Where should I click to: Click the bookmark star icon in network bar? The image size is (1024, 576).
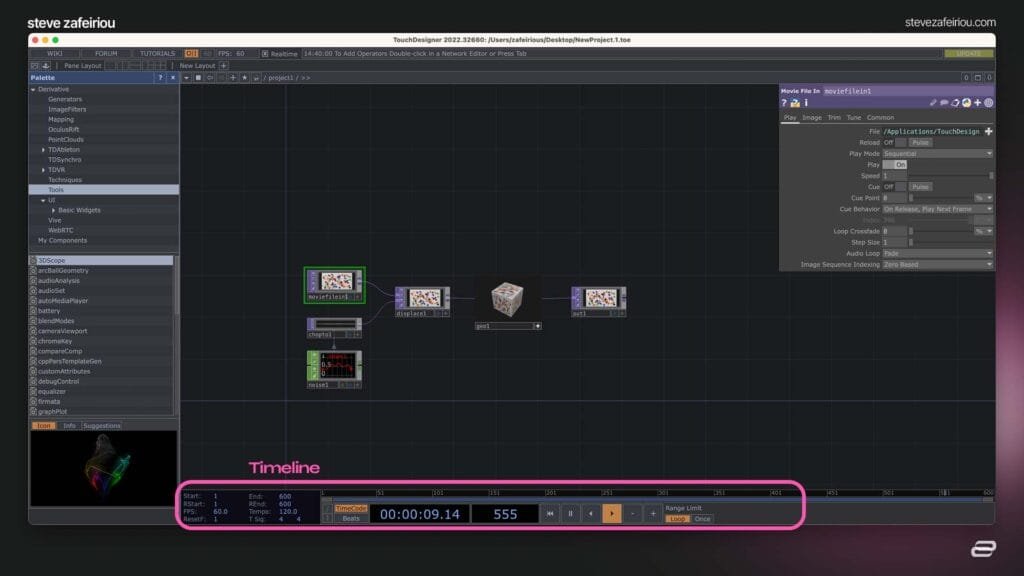coord(244,78)
